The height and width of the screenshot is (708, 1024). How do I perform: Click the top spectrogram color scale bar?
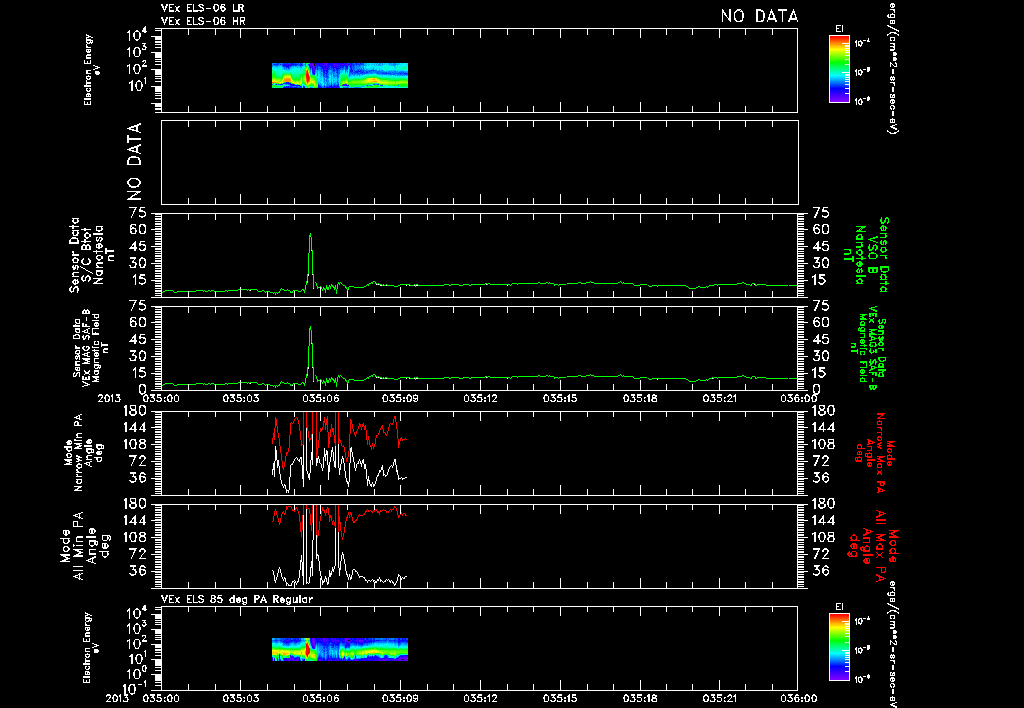(839, 69)
